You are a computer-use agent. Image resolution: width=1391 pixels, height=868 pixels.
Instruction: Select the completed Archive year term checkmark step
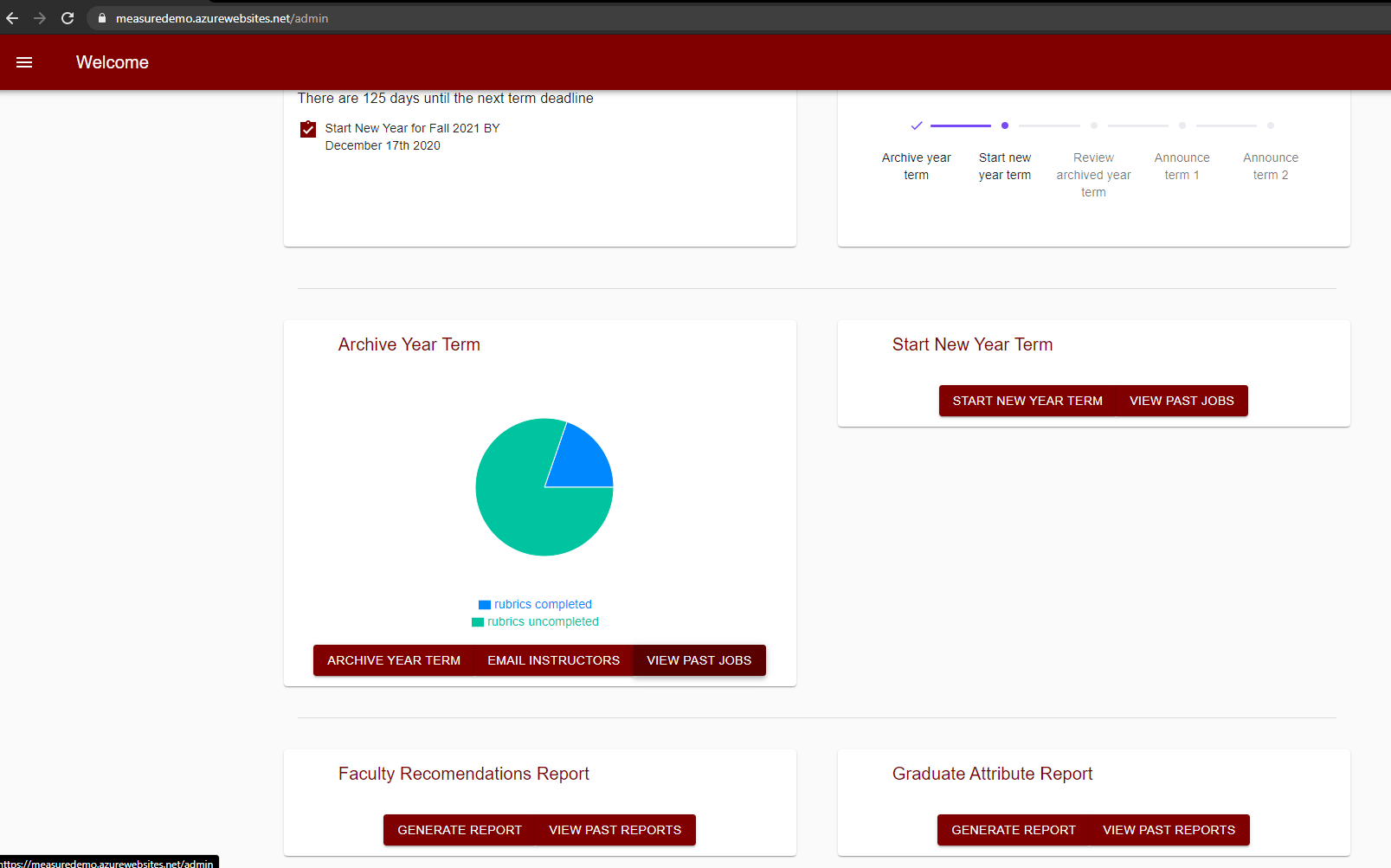[917, 125]
